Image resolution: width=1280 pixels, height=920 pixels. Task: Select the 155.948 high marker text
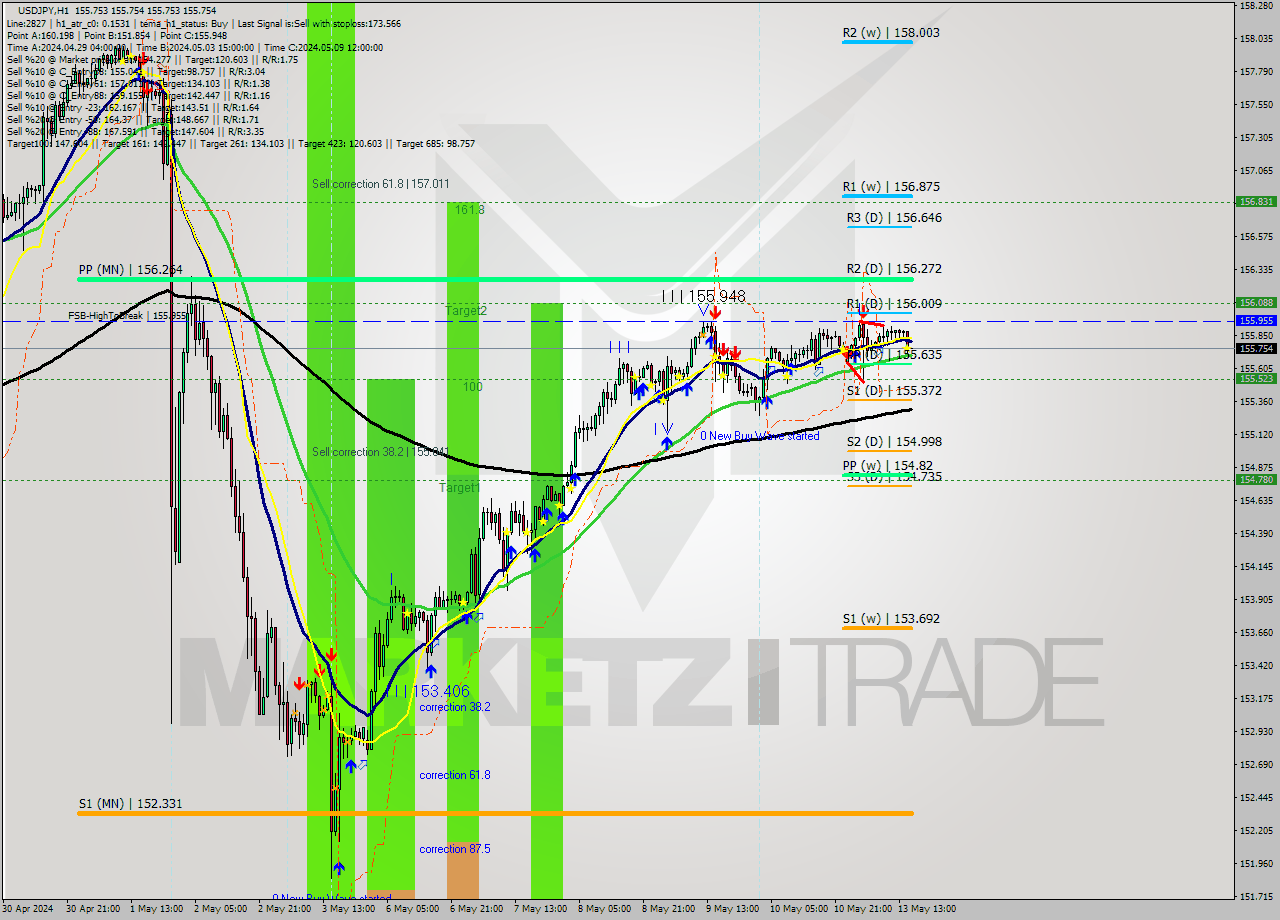pos(716,297)
